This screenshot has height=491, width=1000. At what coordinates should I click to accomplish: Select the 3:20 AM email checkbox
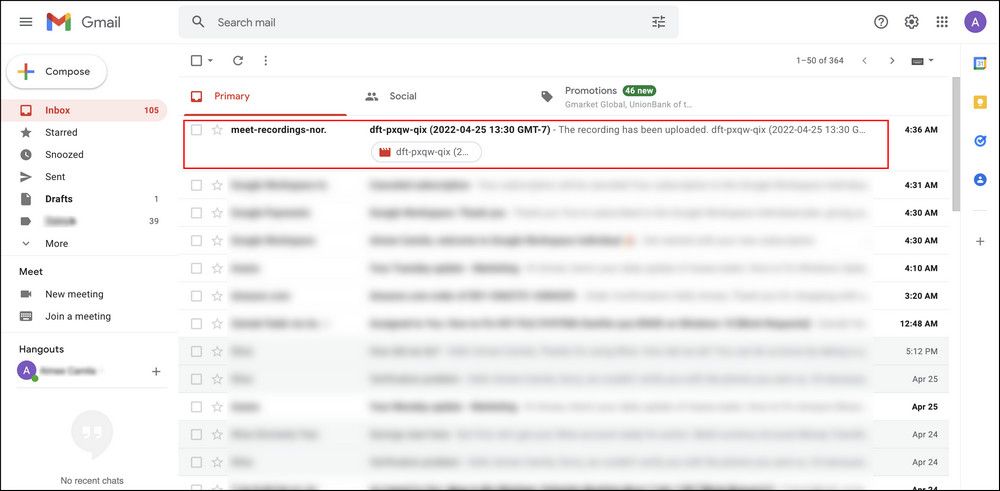196,296
